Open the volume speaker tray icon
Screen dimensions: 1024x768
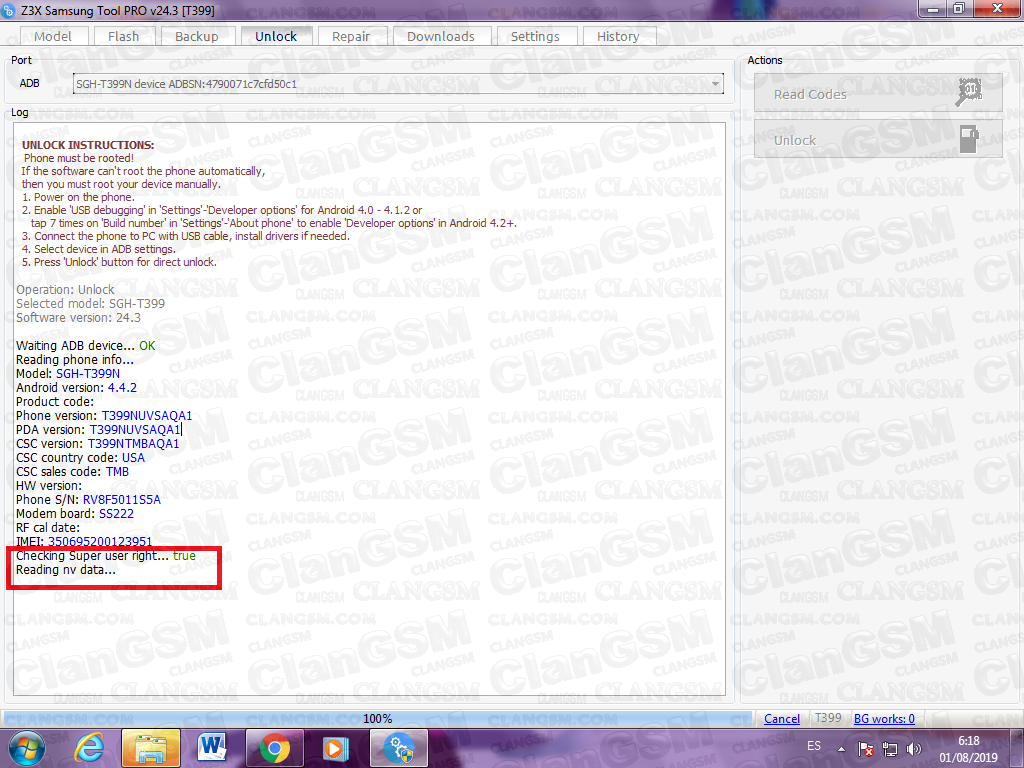914,748
